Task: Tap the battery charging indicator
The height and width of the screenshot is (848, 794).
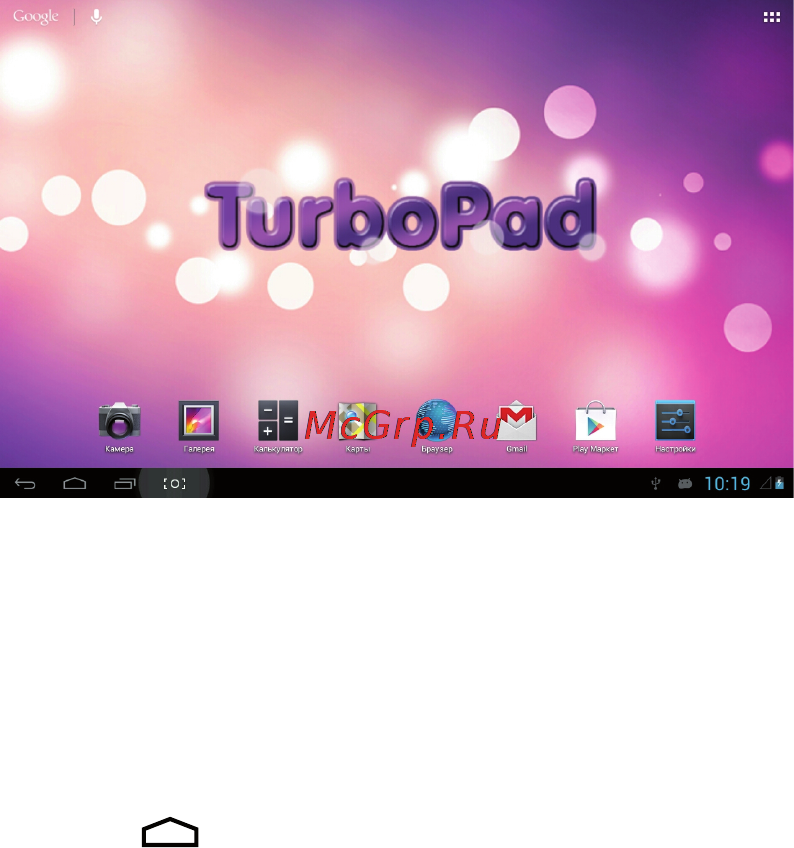Action: [779, 483]
